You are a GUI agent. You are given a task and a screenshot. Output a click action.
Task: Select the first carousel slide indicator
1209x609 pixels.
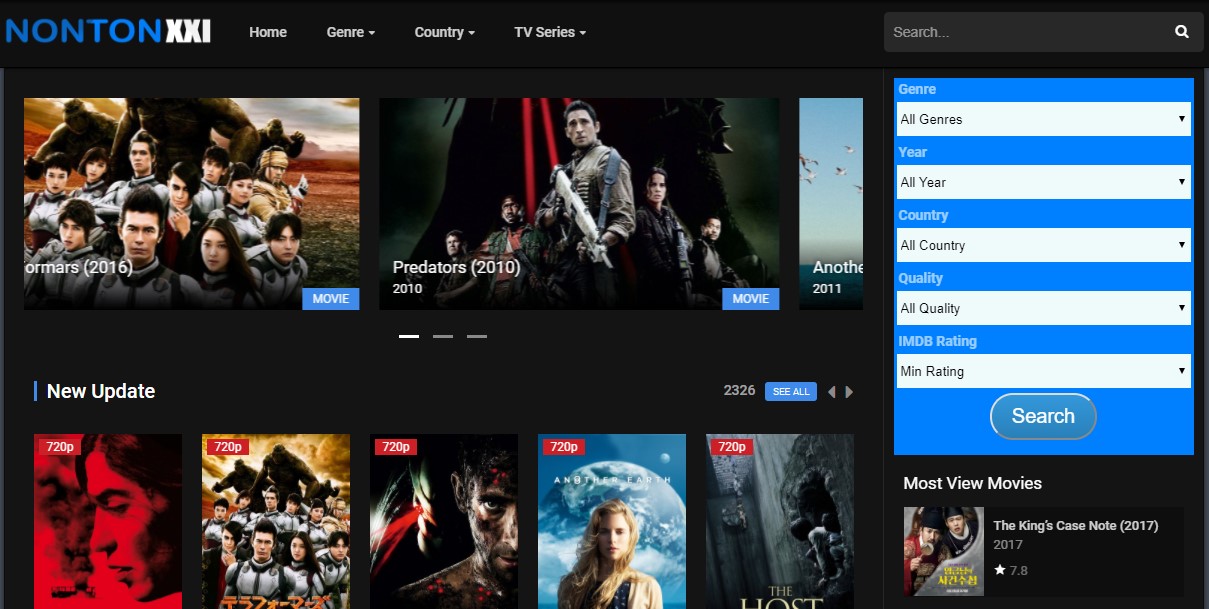click(409, 336)
